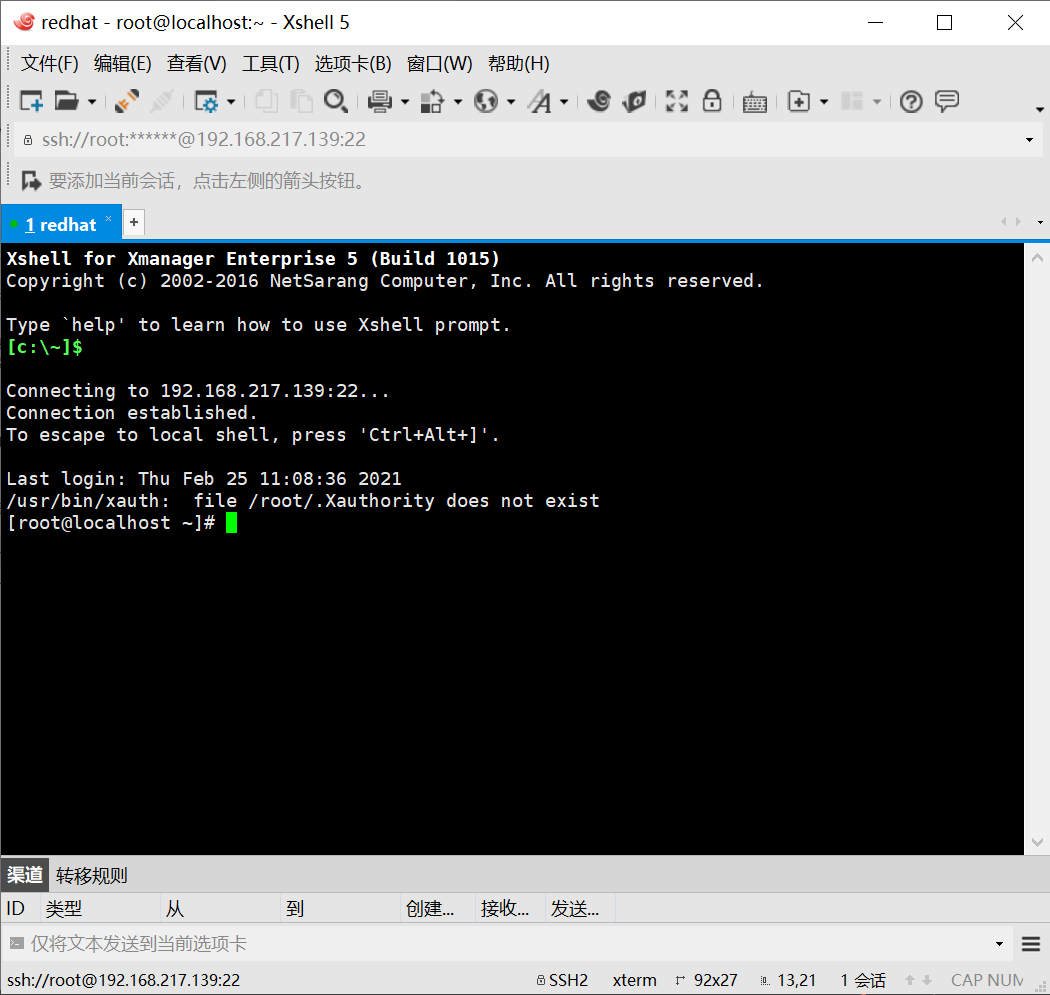Click the 从 column header
The height and width of the screenshot is (995, 1050).
[x=220, y=908]
